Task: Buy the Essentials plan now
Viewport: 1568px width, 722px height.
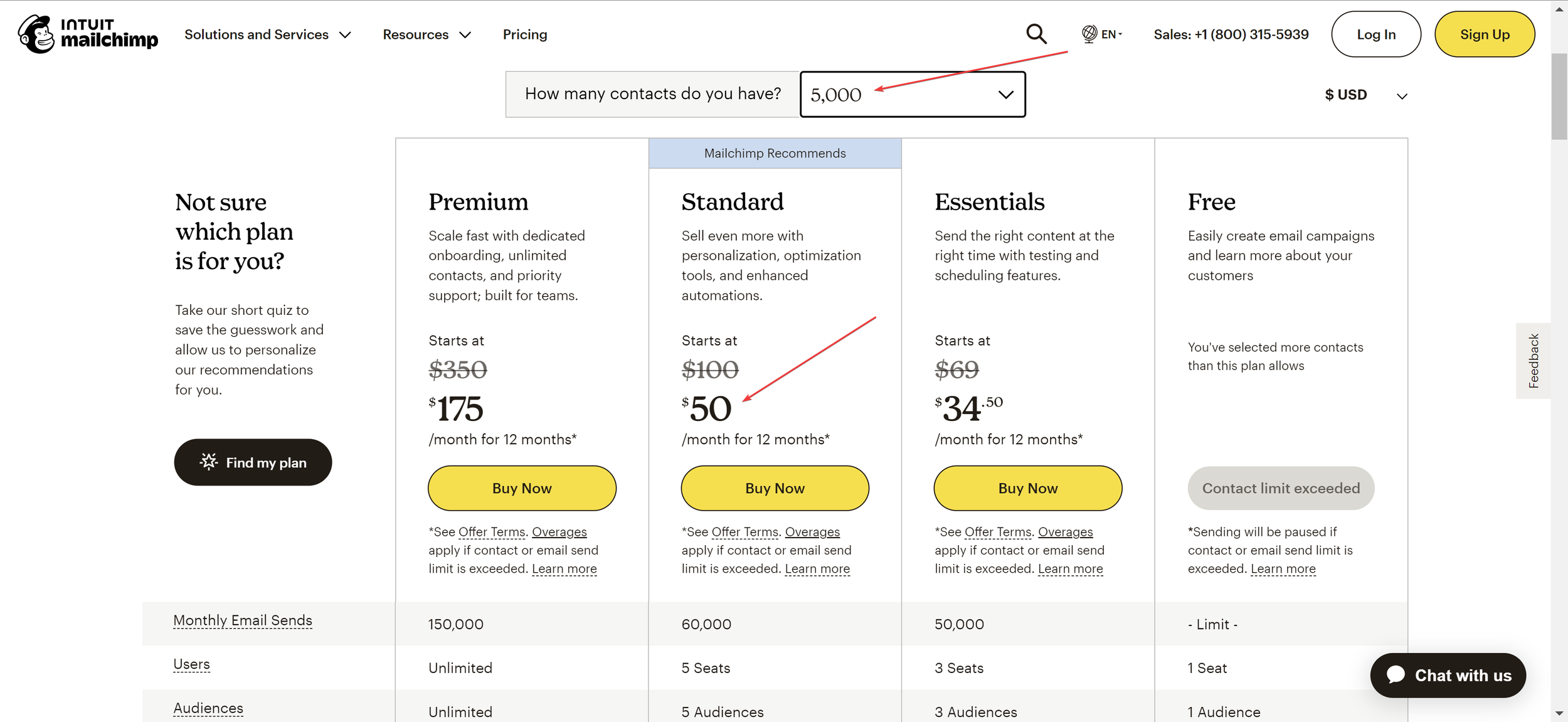Action: point(1027,488)
